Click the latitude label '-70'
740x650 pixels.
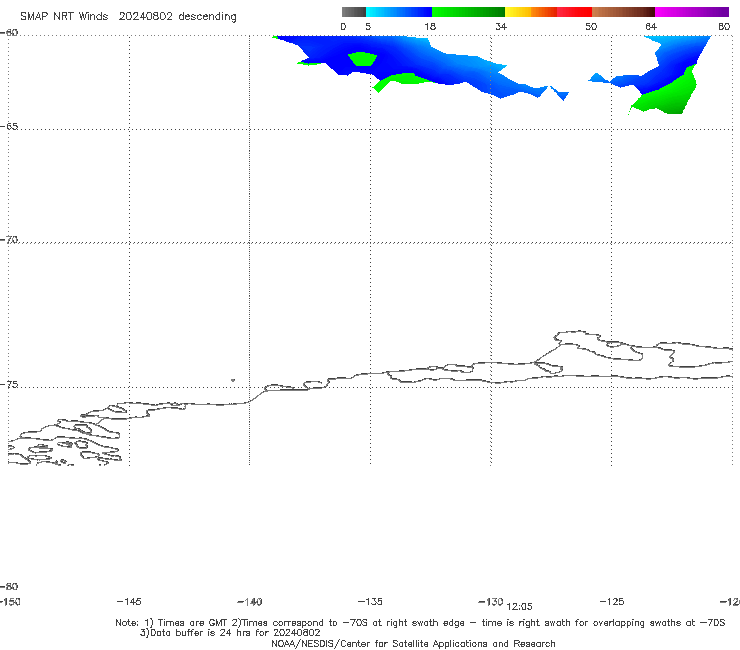[9, 240]
